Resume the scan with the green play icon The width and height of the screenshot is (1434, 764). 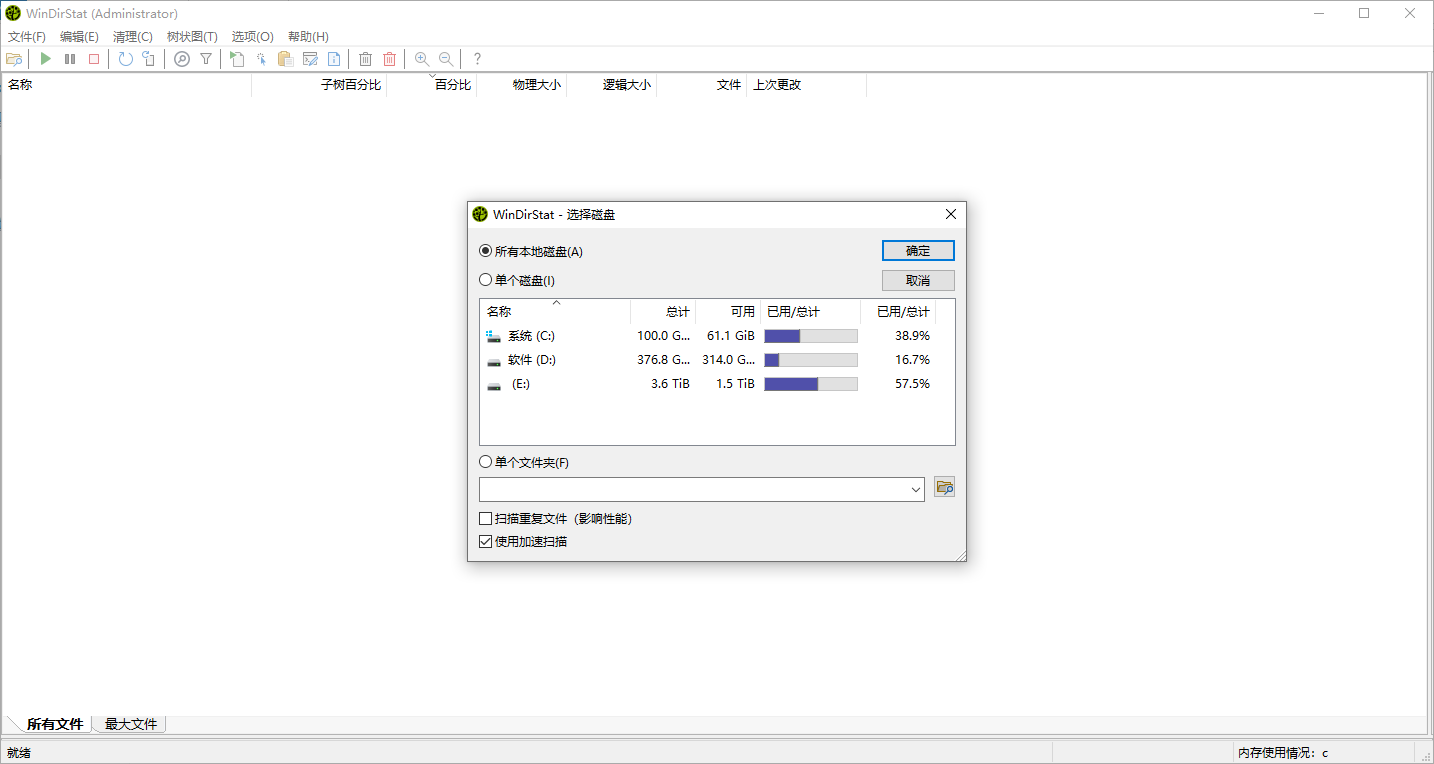pos(45,58)
